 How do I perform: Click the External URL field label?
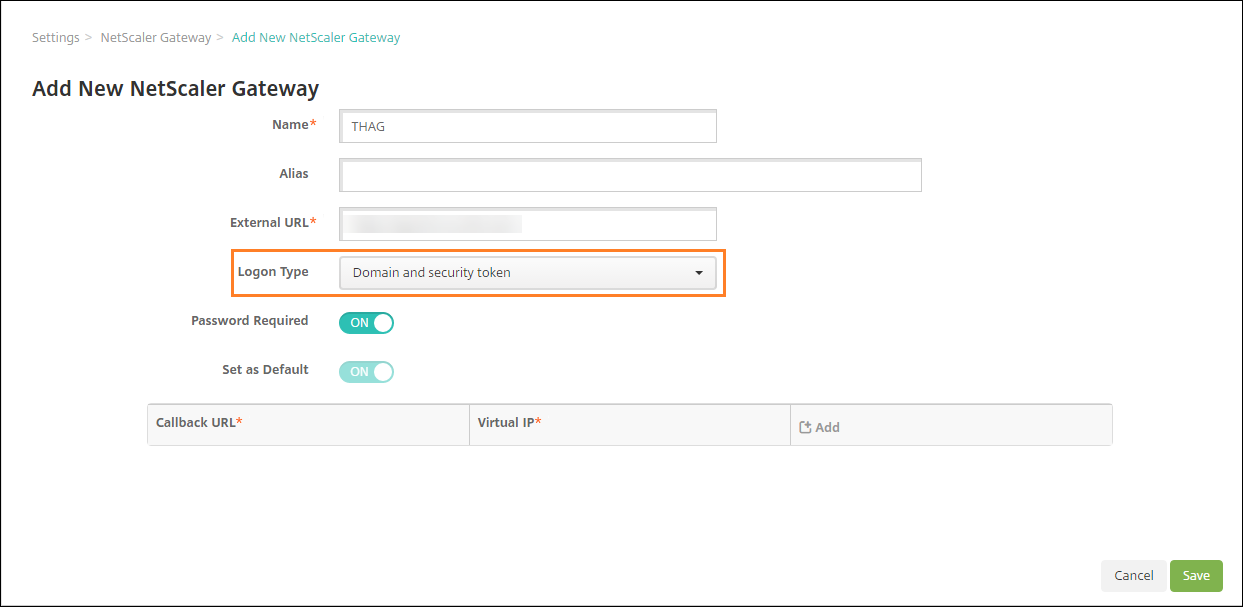[x=270, y=222]
